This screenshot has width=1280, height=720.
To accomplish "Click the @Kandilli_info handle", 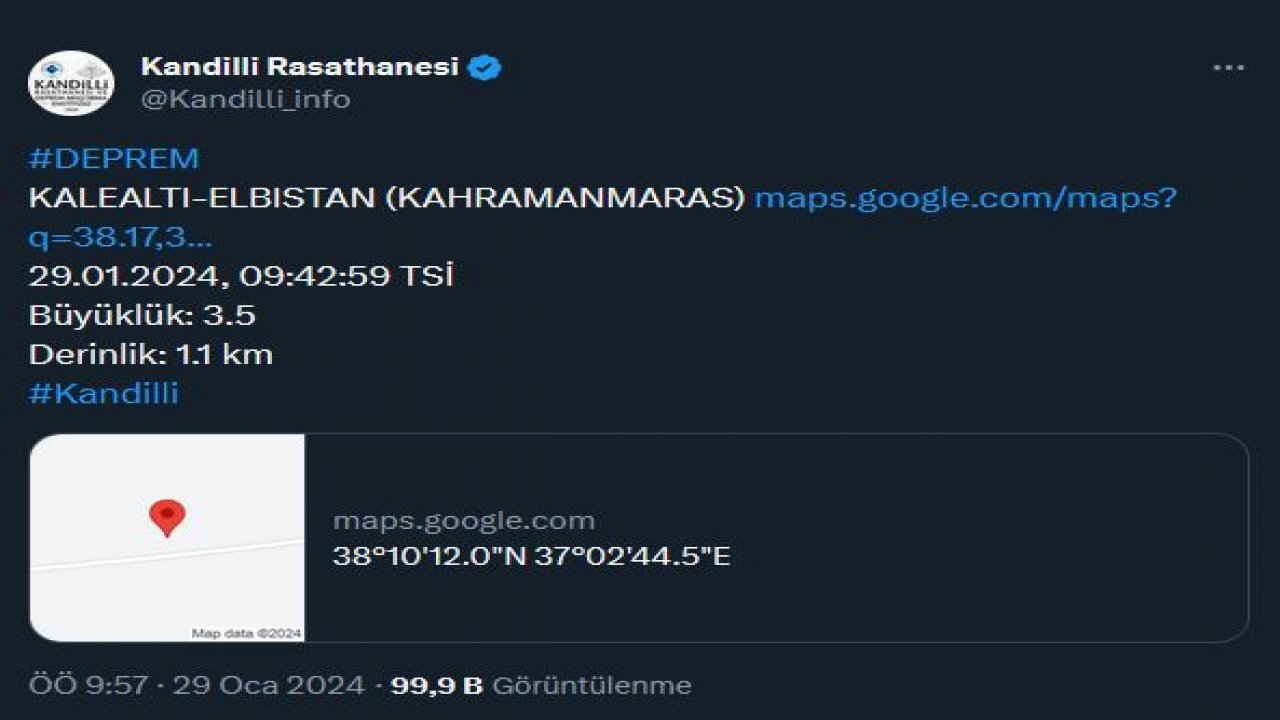I will point(246,99).
